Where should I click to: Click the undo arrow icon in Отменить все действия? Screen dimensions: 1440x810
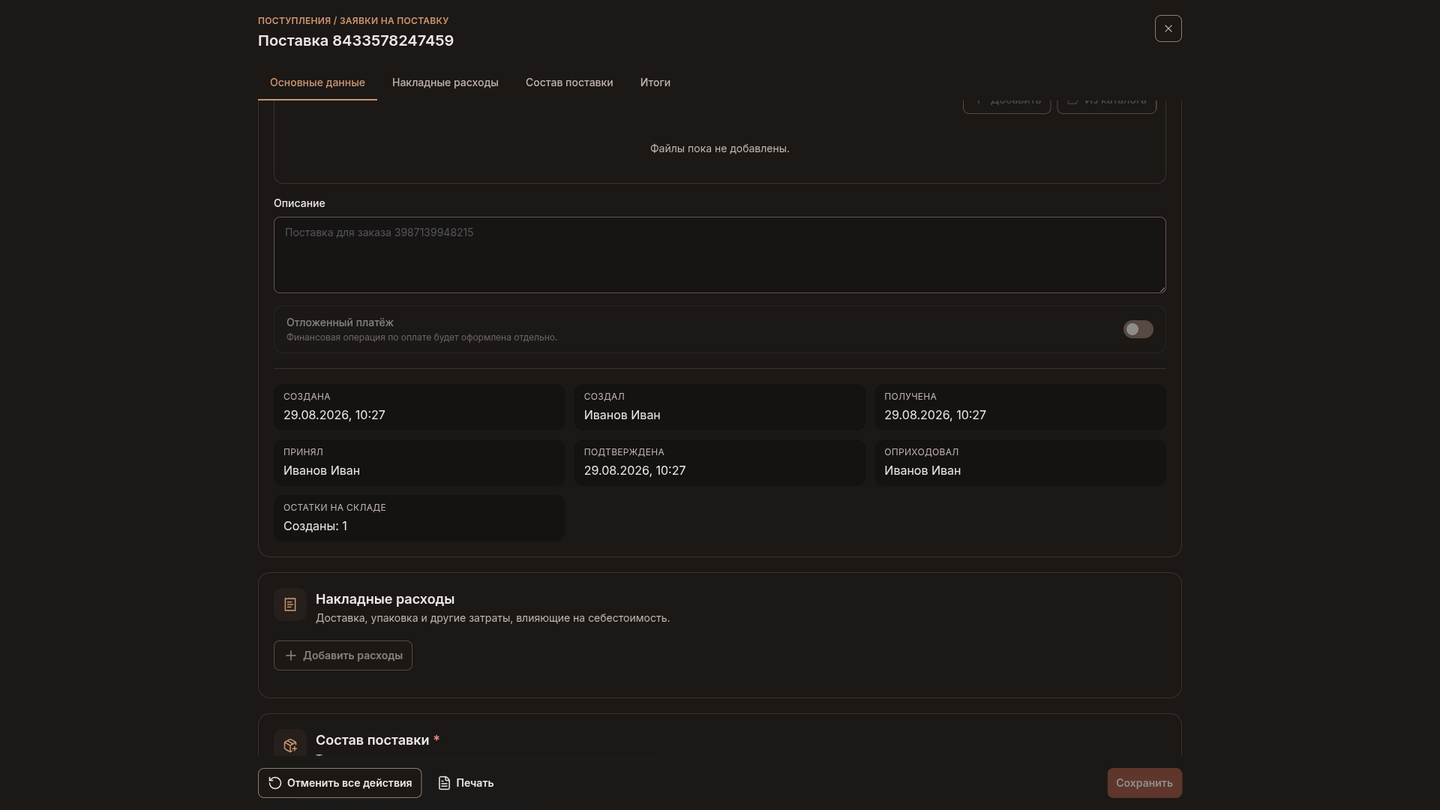pyautogui.click(x=275, y=783)
